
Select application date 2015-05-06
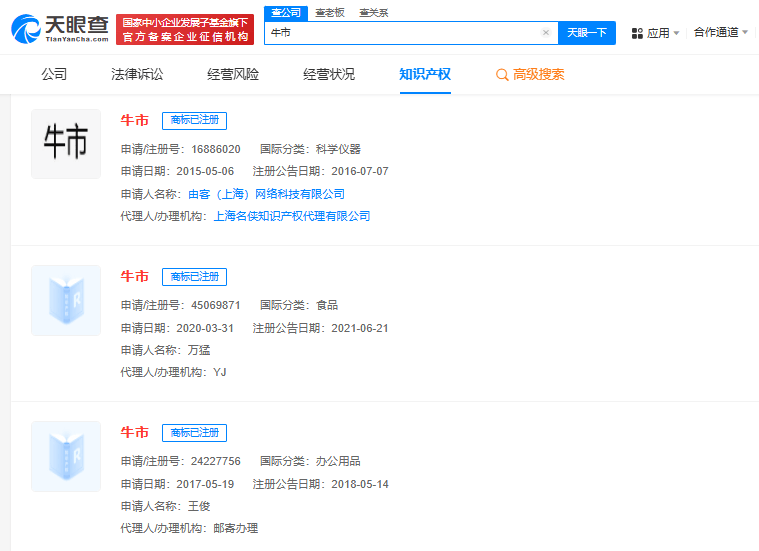click(x=205, y=171)
